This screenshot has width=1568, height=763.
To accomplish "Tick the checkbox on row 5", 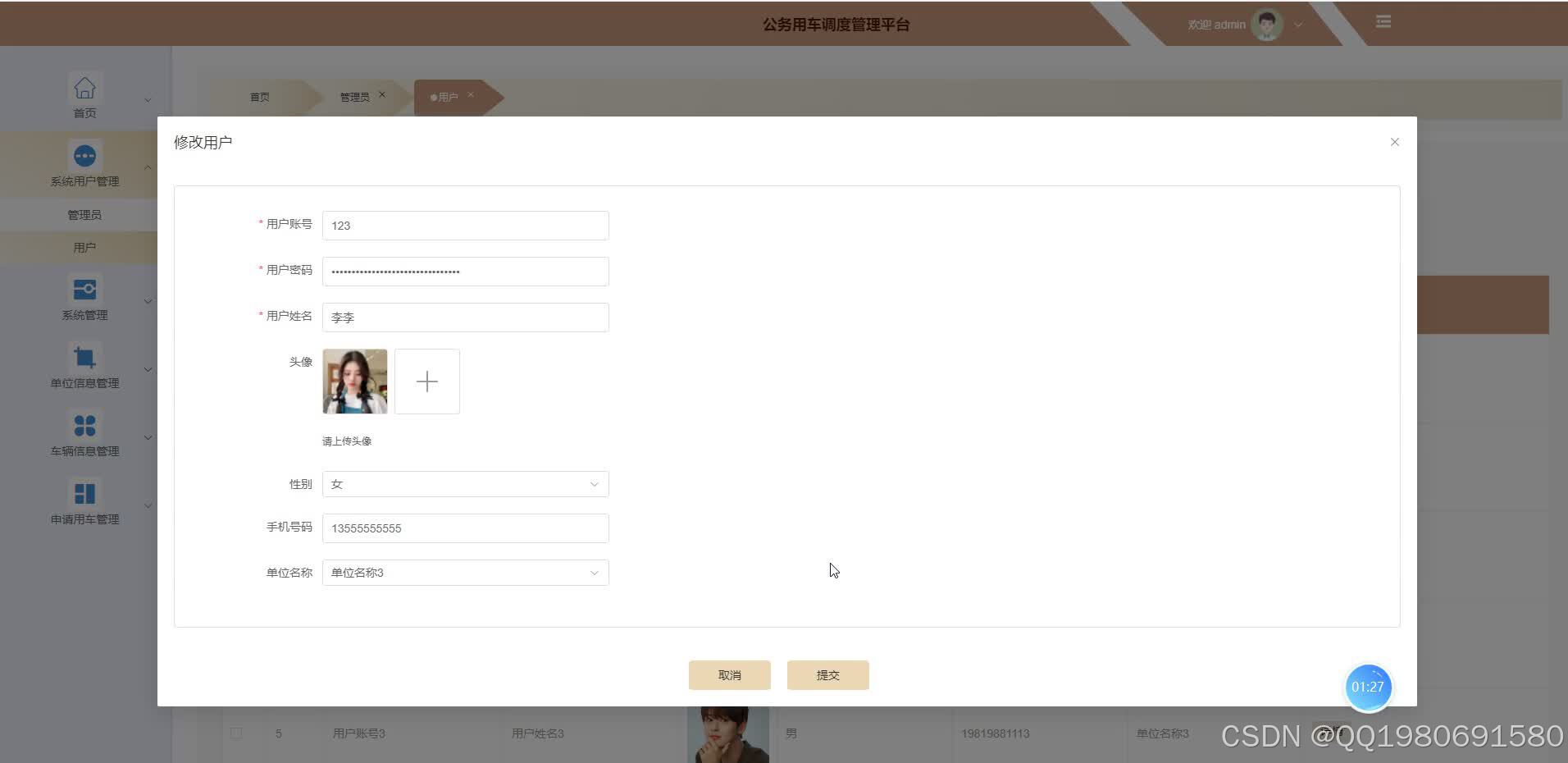I will click(x=236, y=733).
